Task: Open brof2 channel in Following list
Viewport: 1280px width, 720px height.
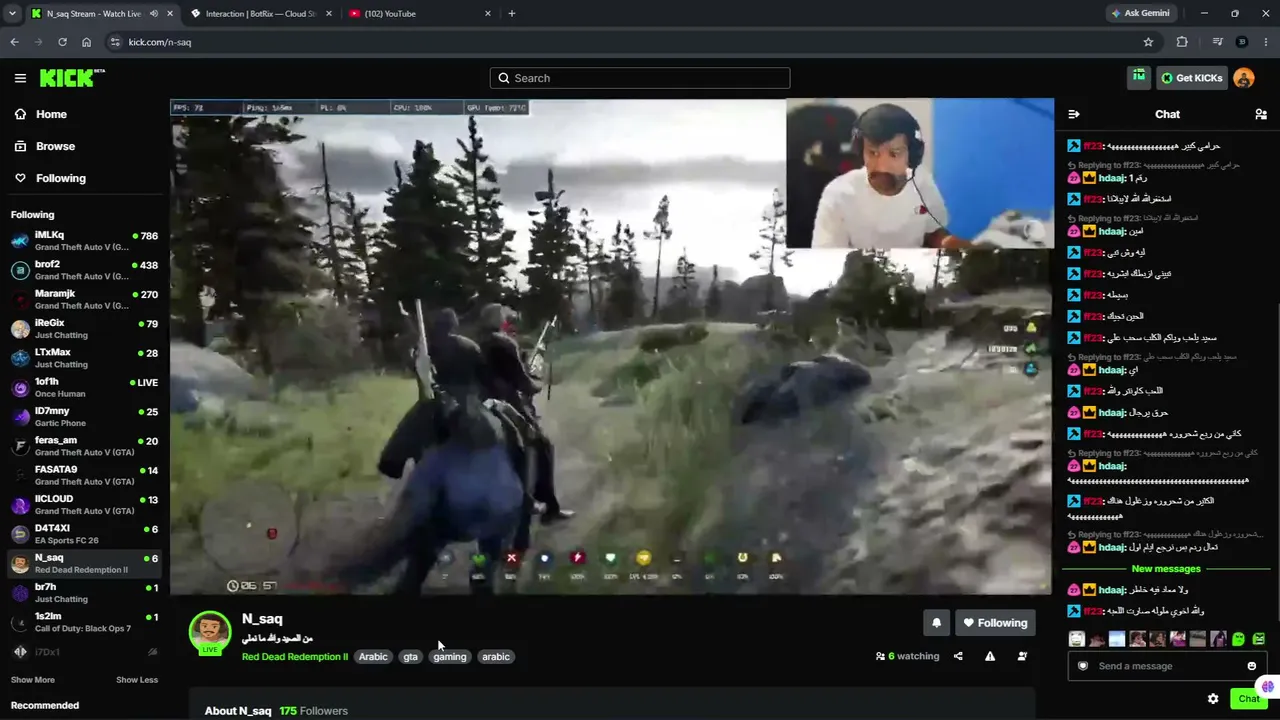Action: coord(84,270)
